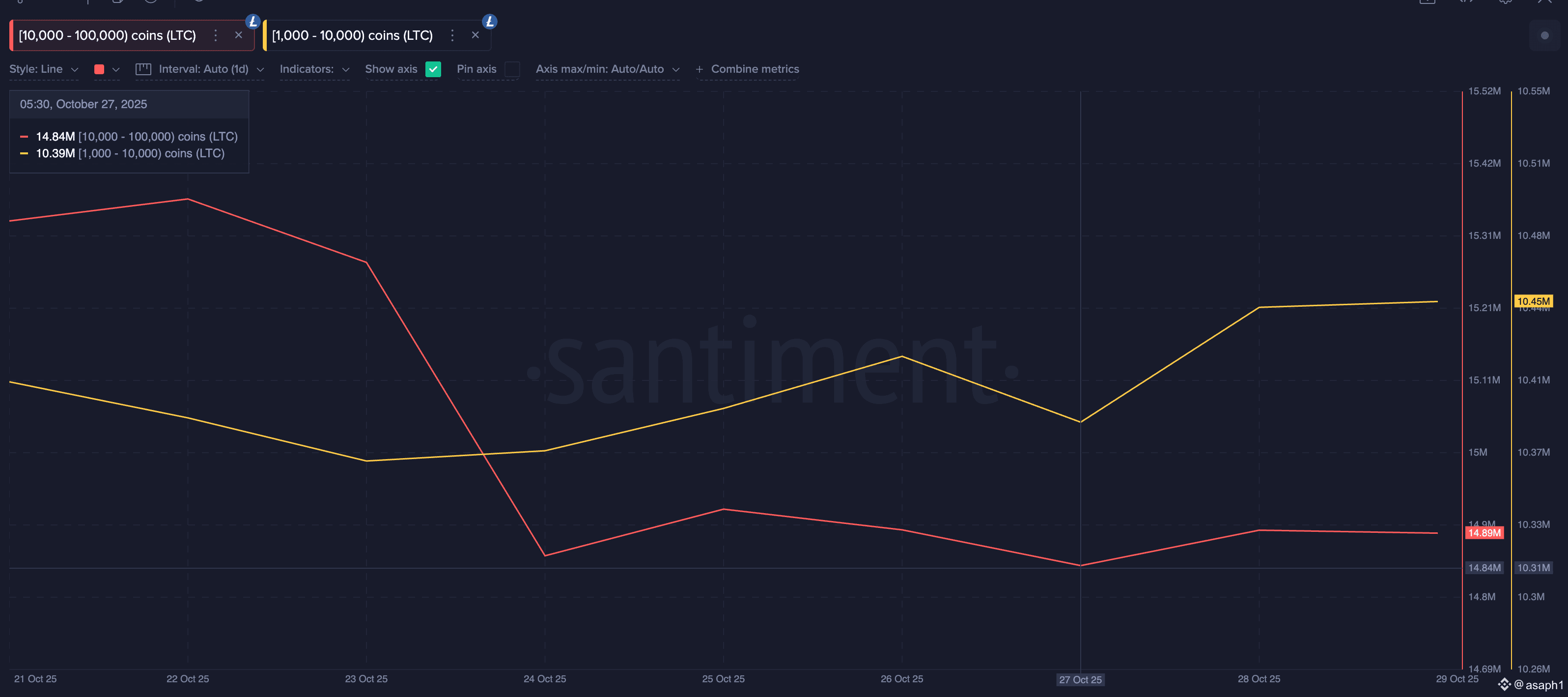Screen dimensions: 1568x697
Task: Expand the Style: Line dropdown
Action: click(x=43, y=69)
